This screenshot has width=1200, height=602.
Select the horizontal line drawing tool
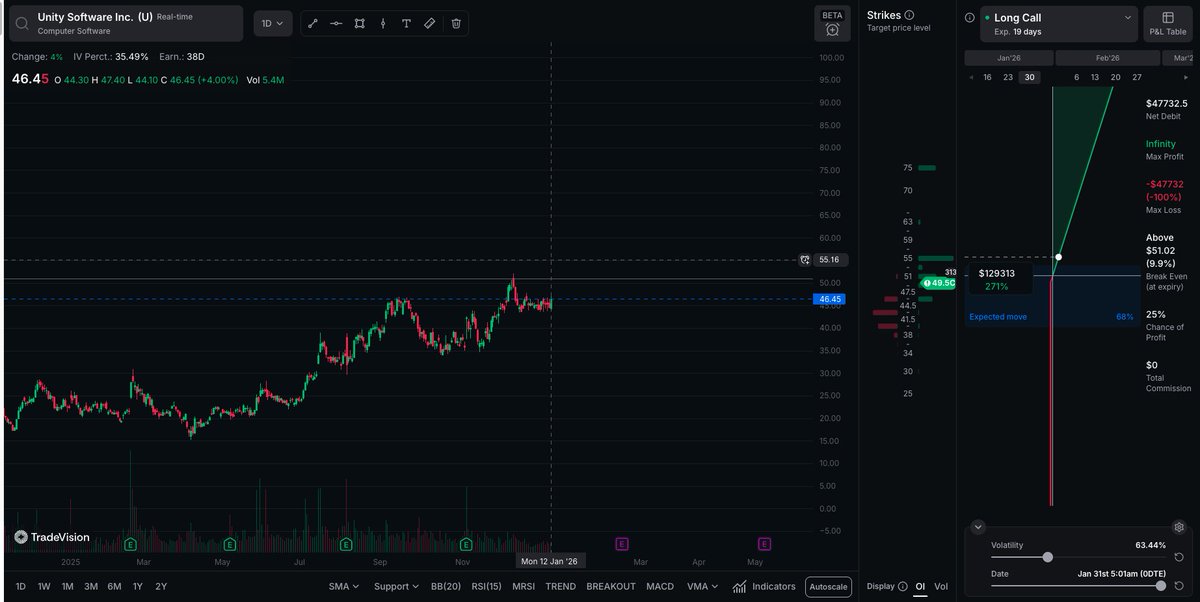336,23
